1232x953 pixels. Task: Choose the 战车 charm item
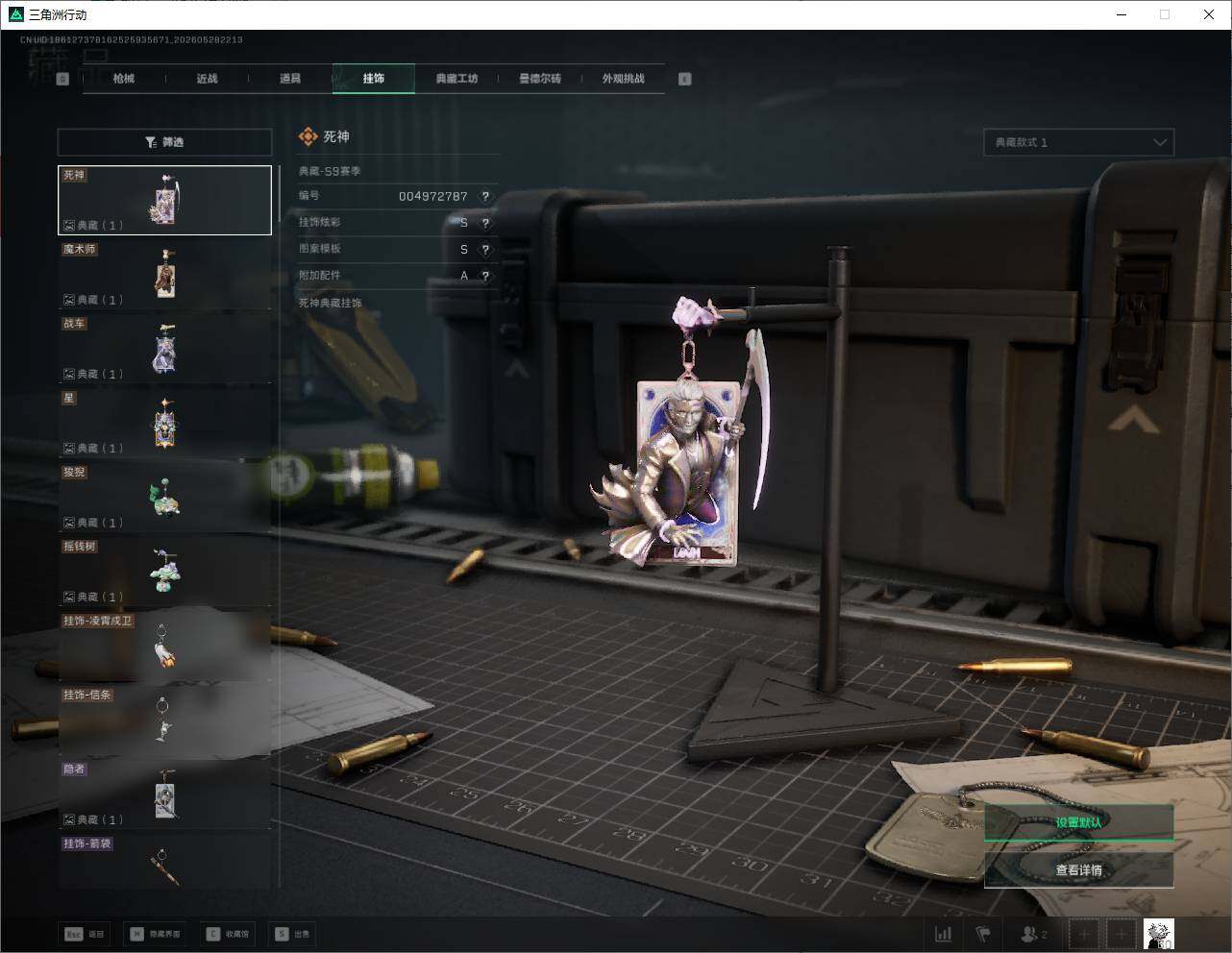point(164,349)
